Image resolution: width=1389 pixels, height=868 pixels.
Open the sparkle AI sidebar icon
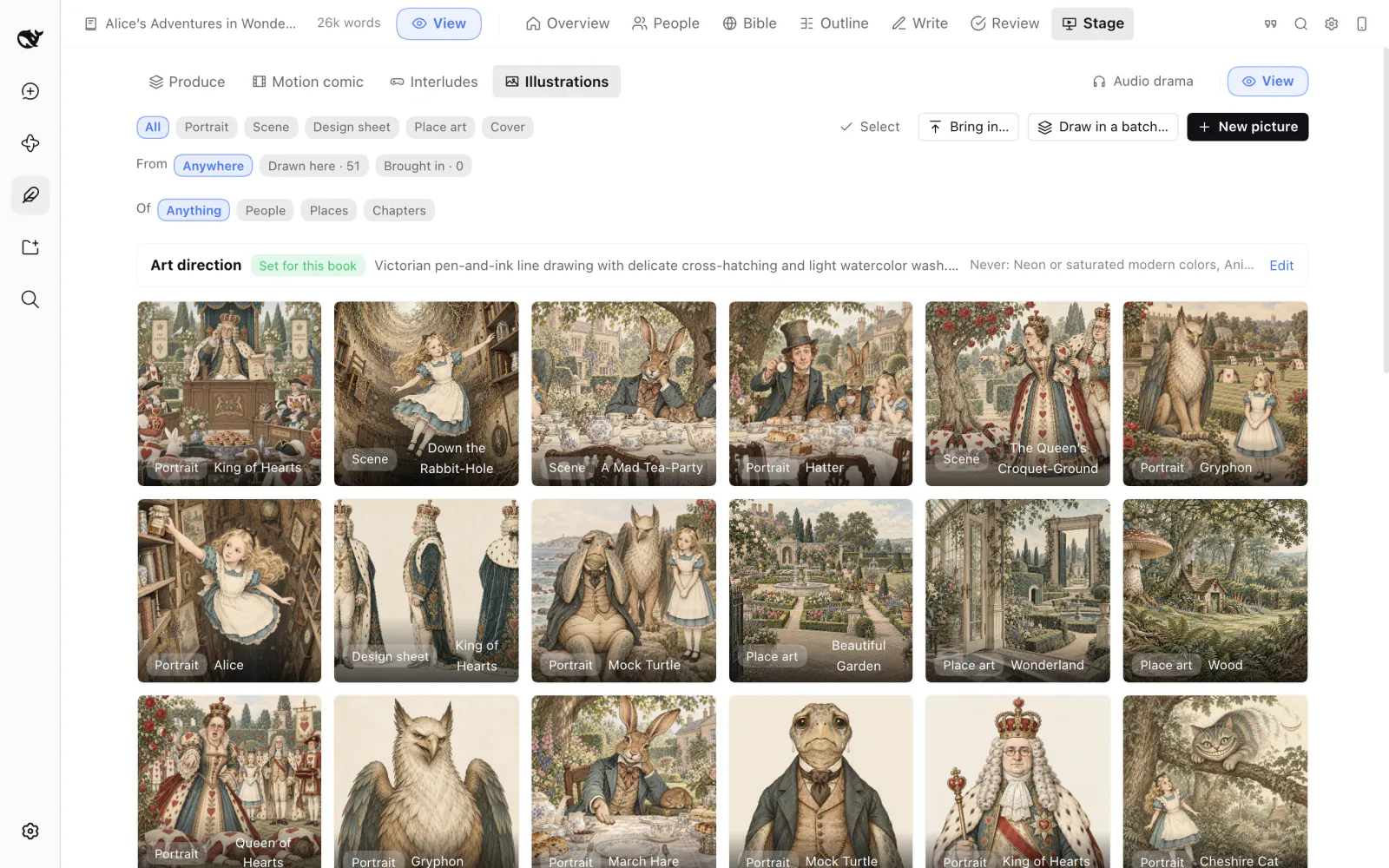coord(30,143)
